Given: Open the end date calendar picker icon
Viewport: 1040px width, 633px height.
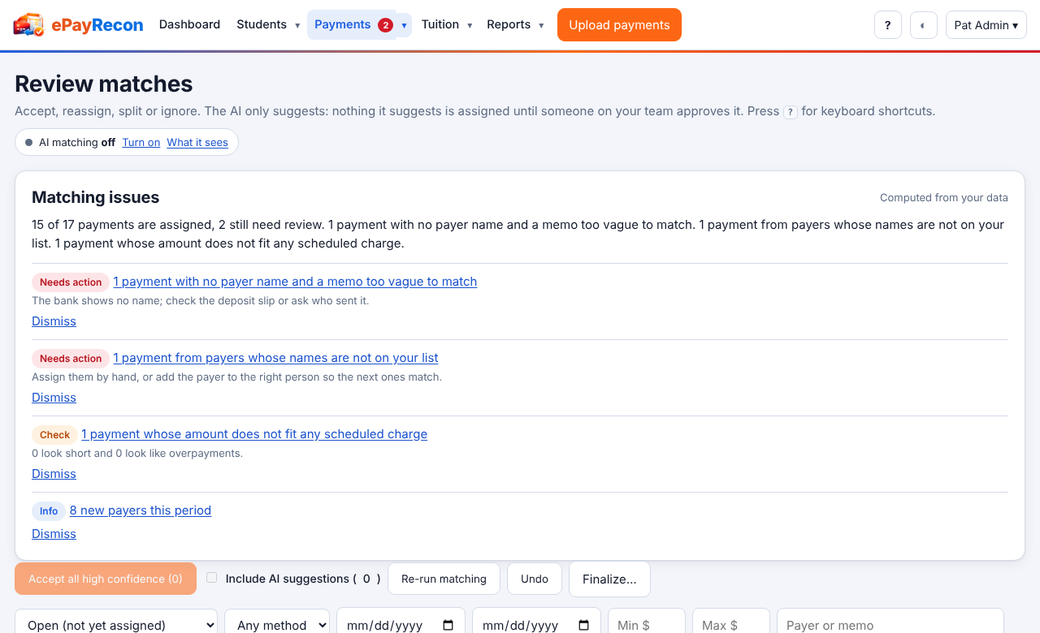Looking at the screenshot, I should tap(584, 625).
